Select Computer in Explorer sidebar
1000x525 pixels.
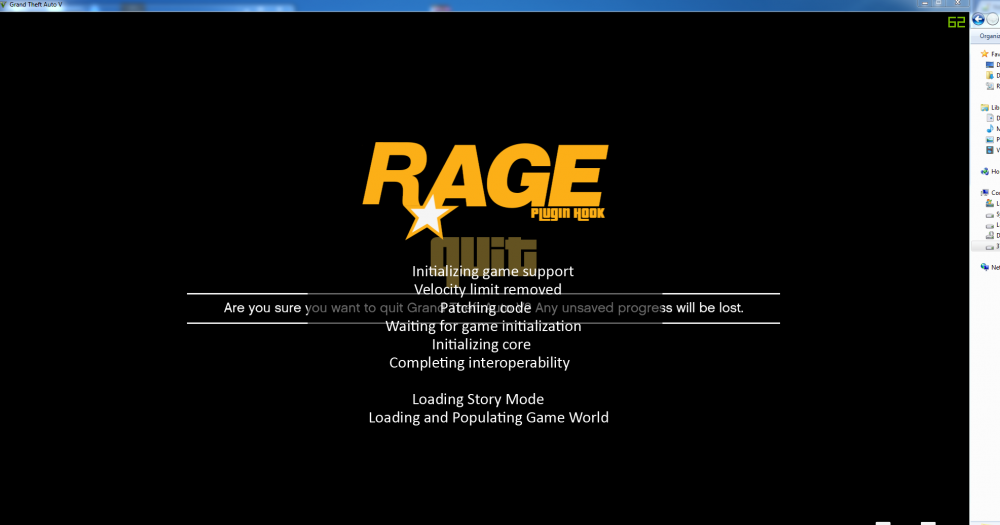tap(990, 193)
